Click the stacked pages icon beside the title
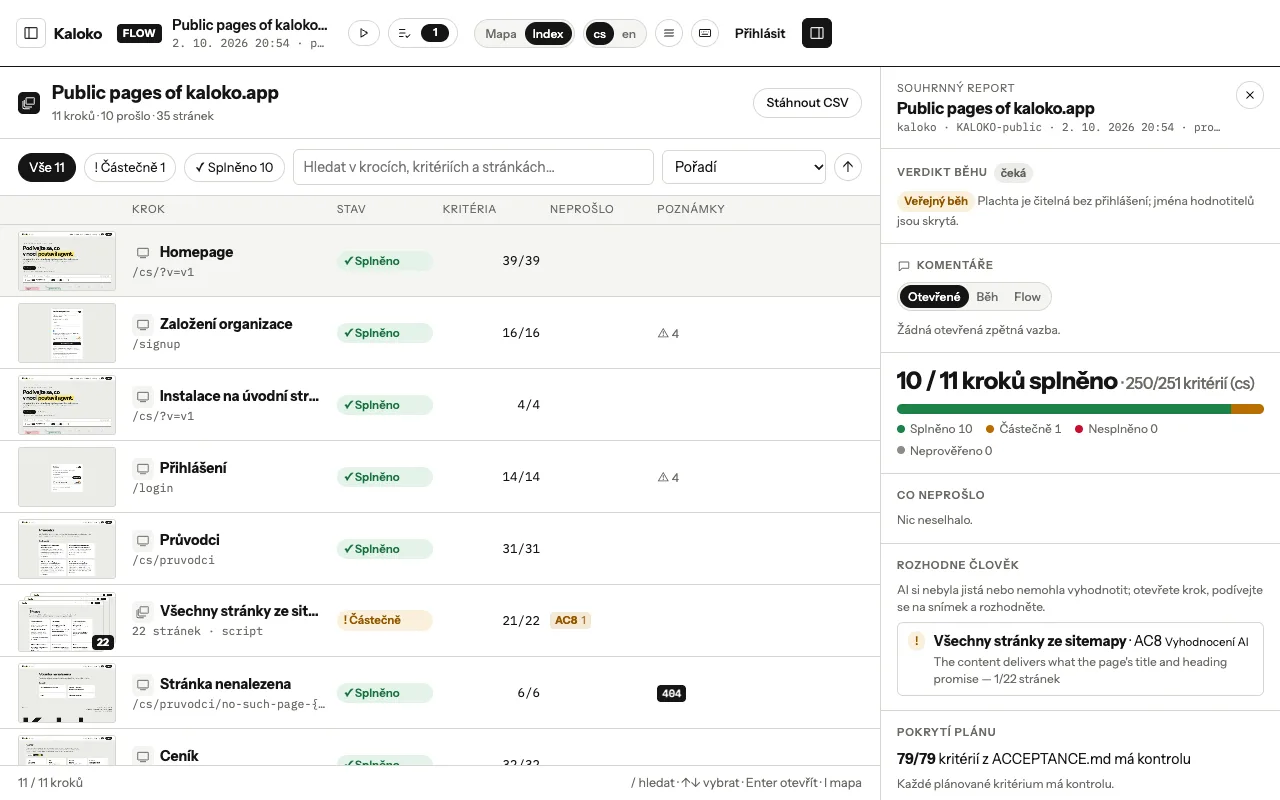 (x=29, y=103)
